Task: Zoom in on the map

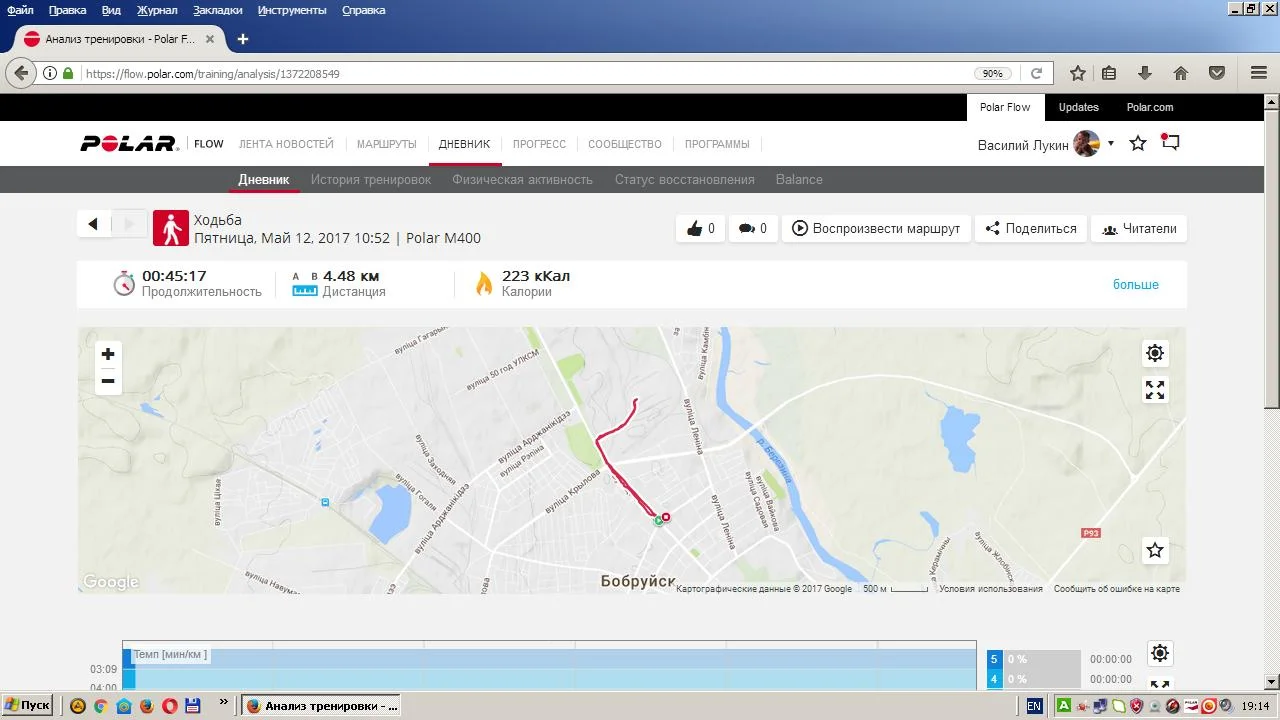Action: 108,354
